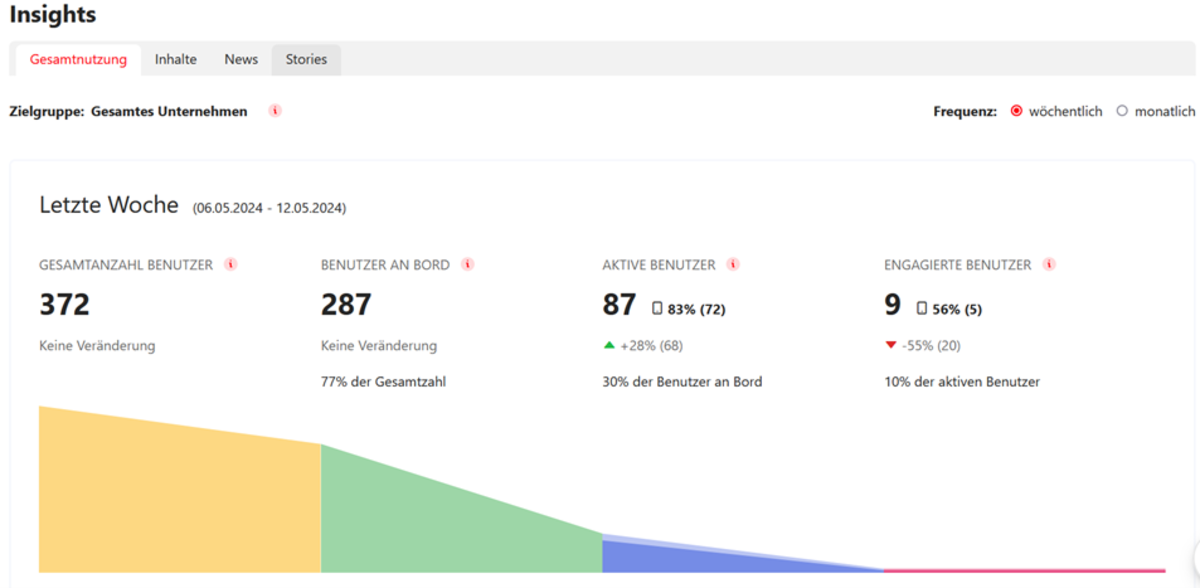Click info icon beside Engagierte Benutzer
This screenshot has height=588, width=1200.
click(1049, 265)
